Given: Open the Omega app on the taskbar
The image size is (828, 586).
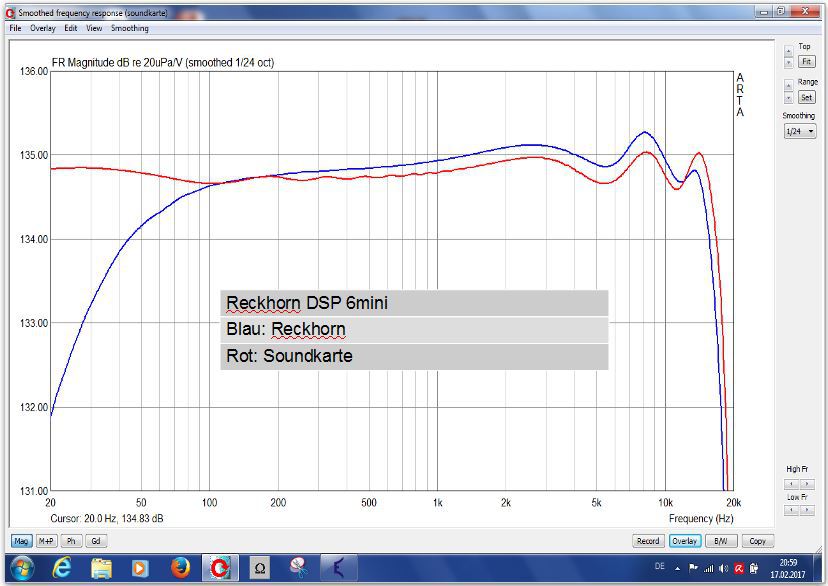Looking at the screenshot, I should coord(259,569).
